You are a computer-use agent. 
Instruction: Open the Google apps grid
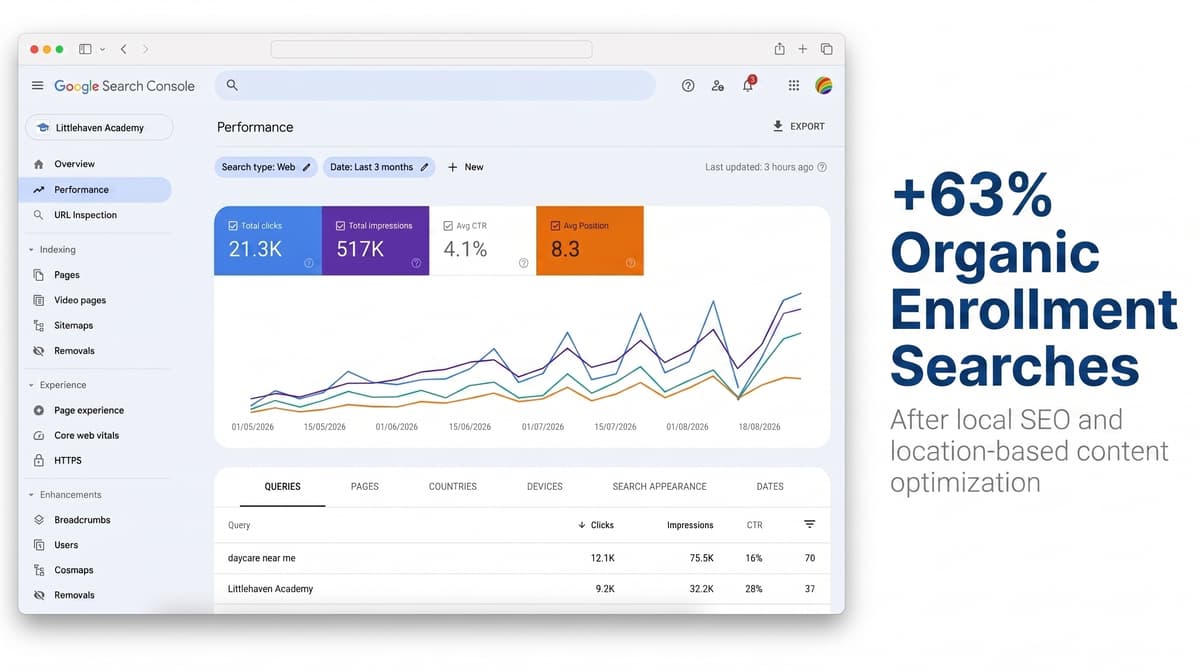point(794,86)
